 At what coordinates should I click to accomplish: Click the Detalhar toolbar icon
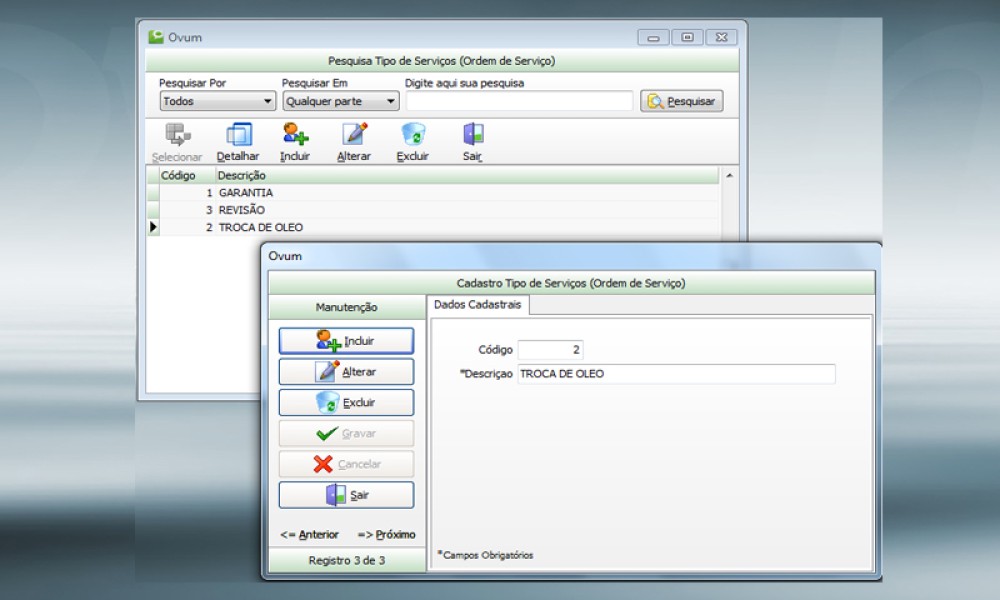point(238,135)
